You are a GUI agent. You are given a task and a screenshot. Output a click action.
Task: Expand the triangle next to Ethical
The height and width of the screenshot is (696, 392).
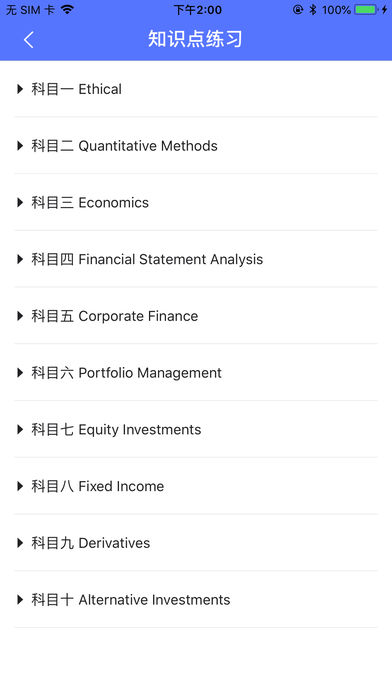click(20, 89)
